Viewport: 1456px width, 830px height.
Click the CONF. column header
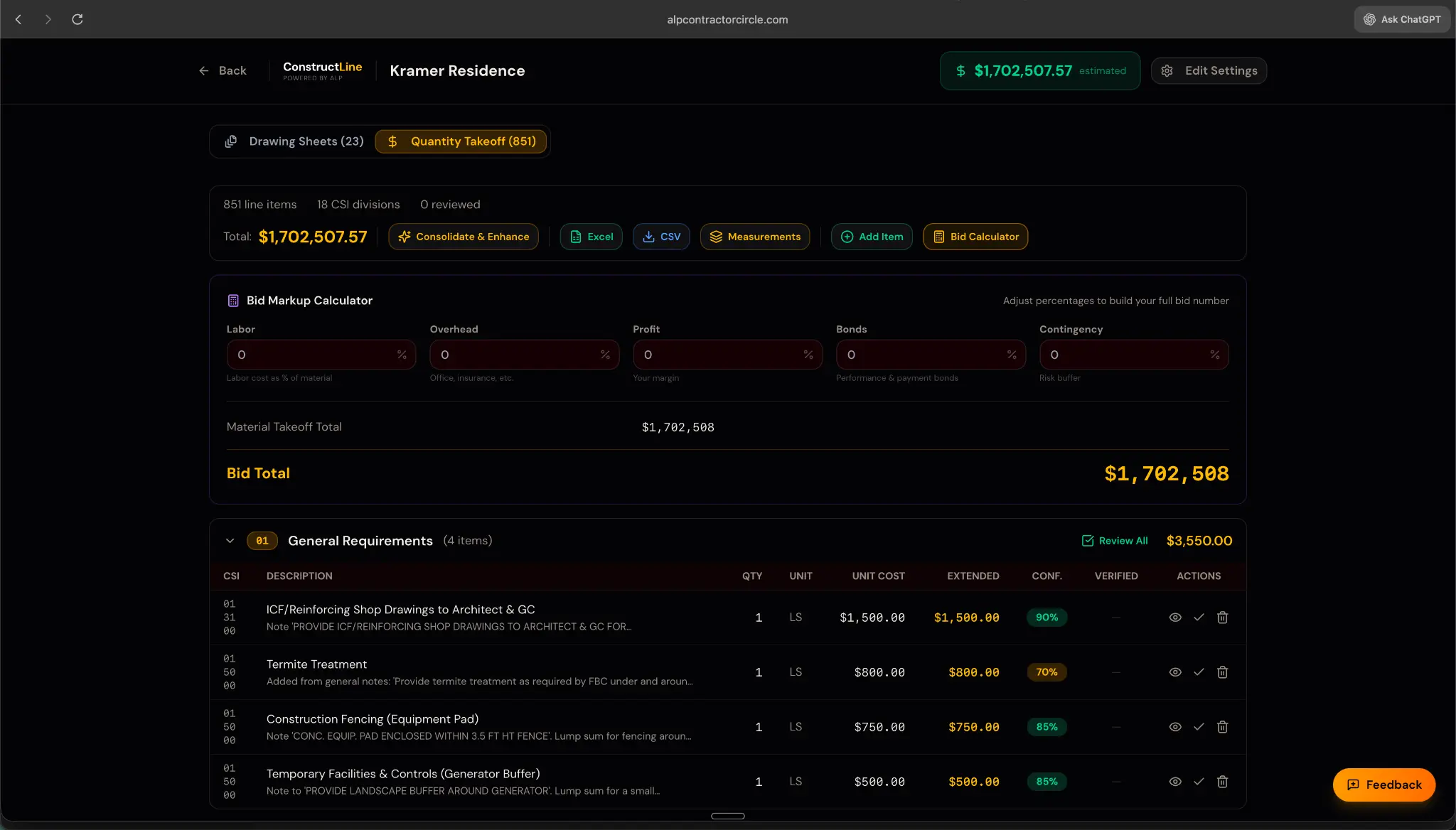tap(1046, 576)
